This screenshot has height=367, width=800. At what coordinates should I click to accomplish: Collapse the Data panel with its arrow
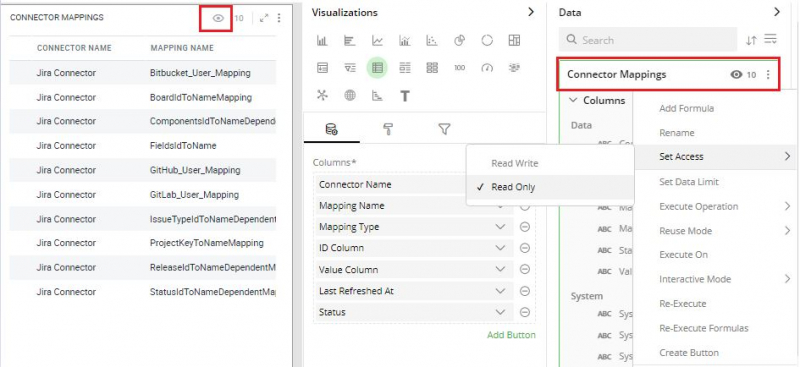(777, 12)
